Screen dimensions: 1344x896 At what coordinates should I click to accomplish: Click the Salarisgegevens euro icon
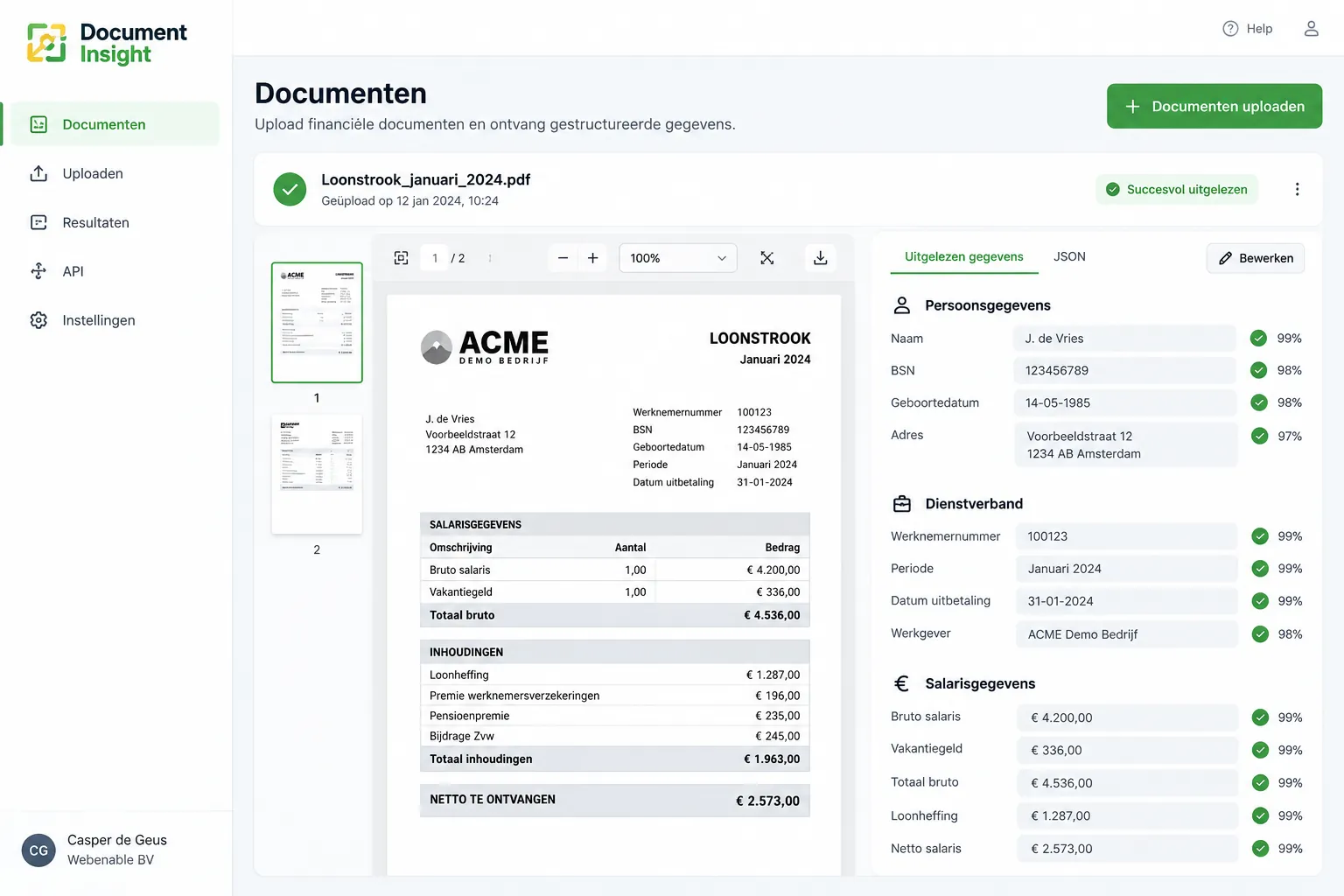click(902, 683)
